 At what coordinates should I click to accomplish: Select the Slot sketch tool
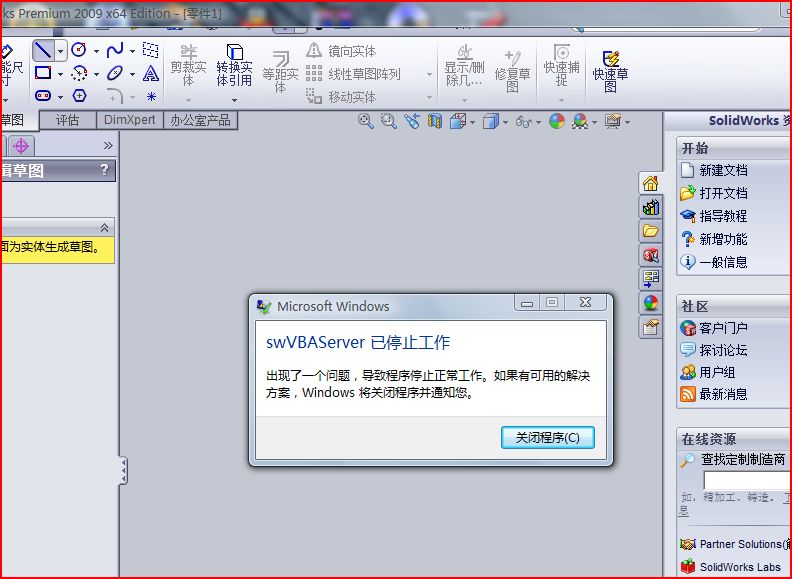[x=43, y=95]
